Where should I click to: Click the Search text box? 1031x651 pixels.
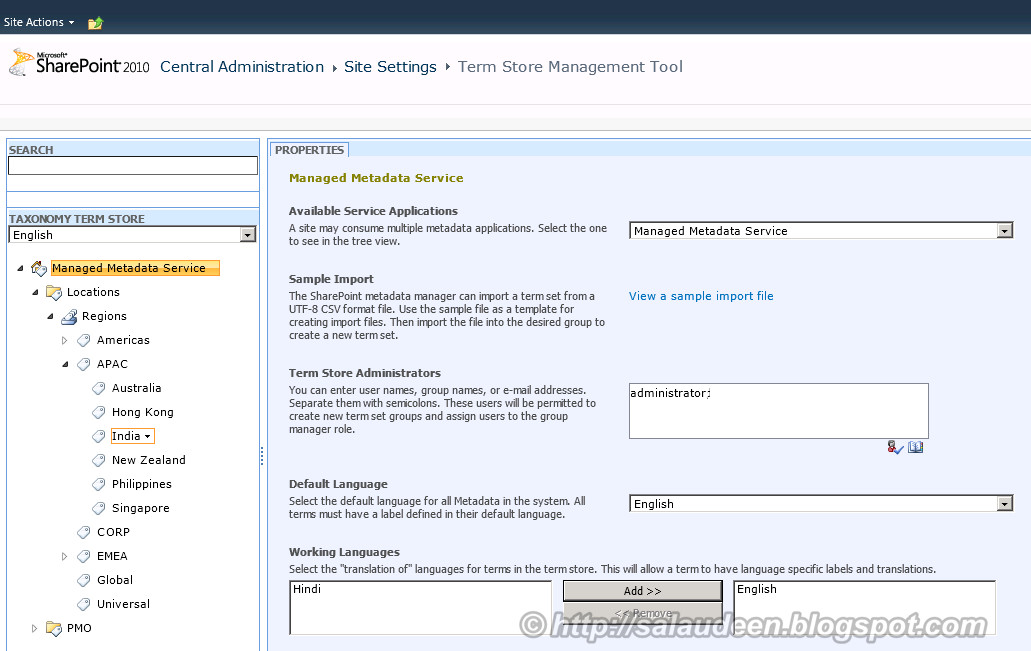click(x=133, y=166)
